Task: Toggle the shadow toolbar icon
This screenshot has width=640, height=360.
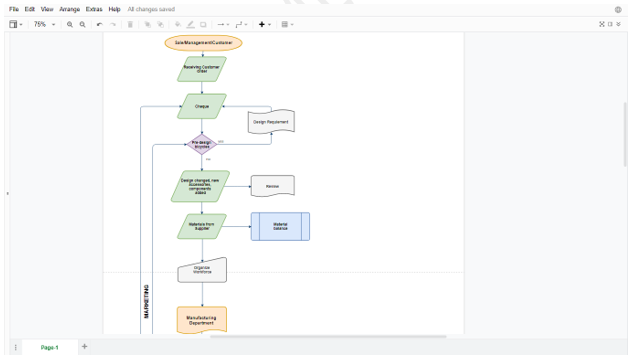Action: [x=203, y=24]
